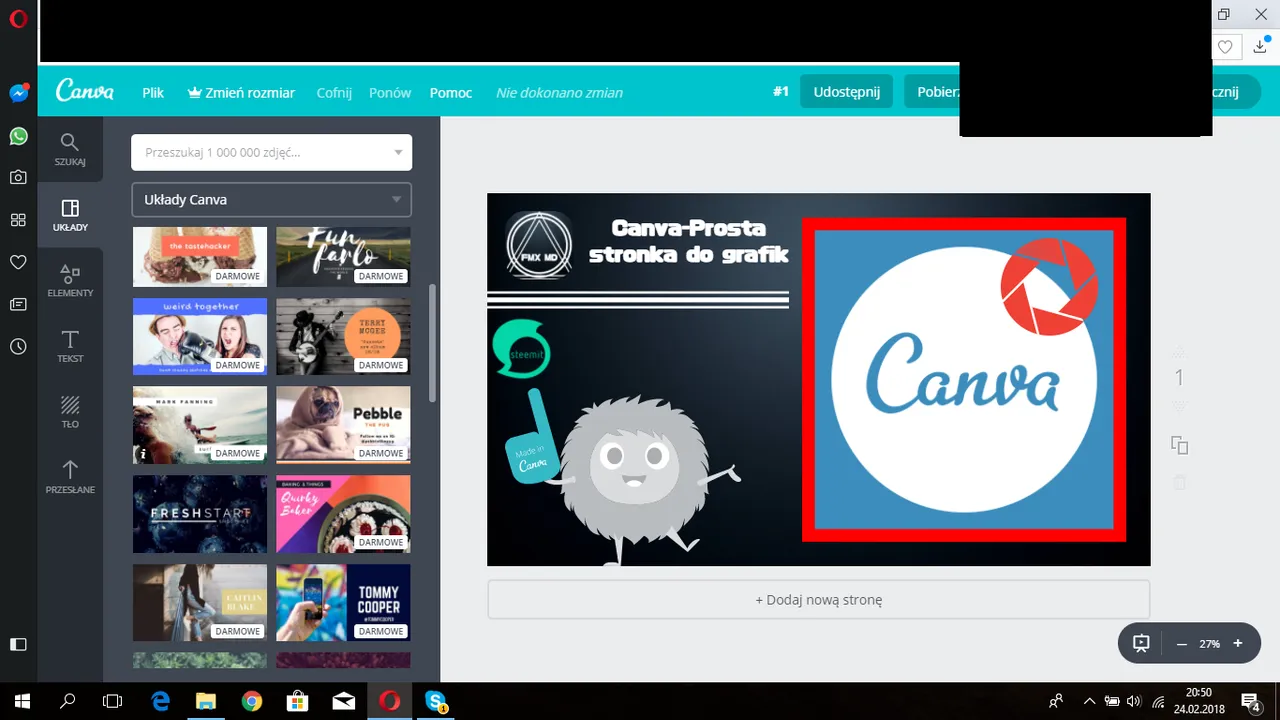Pick the 'Pebble' pug layout thumbnail
Viewport: 1280px width, 720px height.
pyautogui.click(x=343, y=425)
